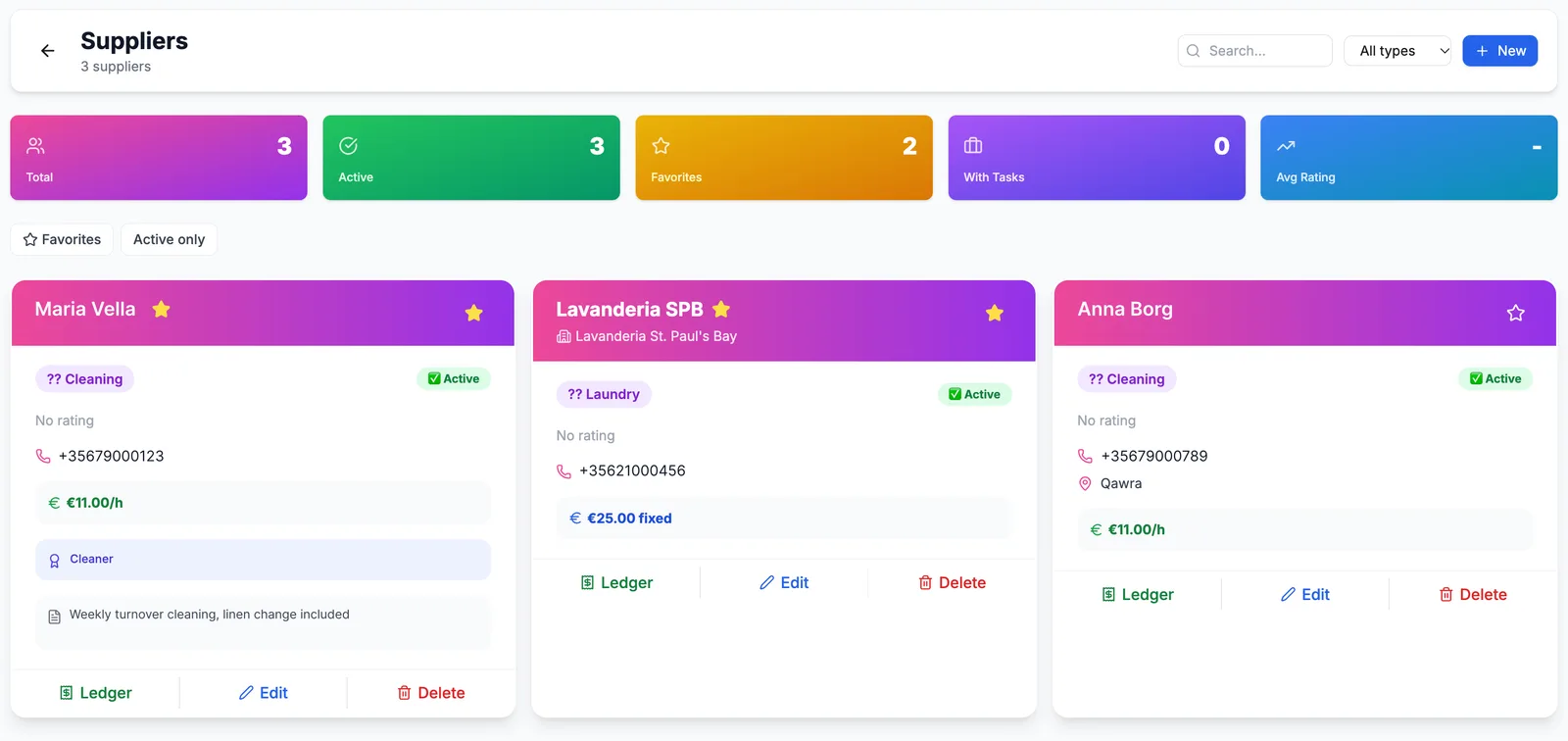Open Ledger for Maria Vella
The width and height of the screenshot is (1568, 741).
click(95, 693)
